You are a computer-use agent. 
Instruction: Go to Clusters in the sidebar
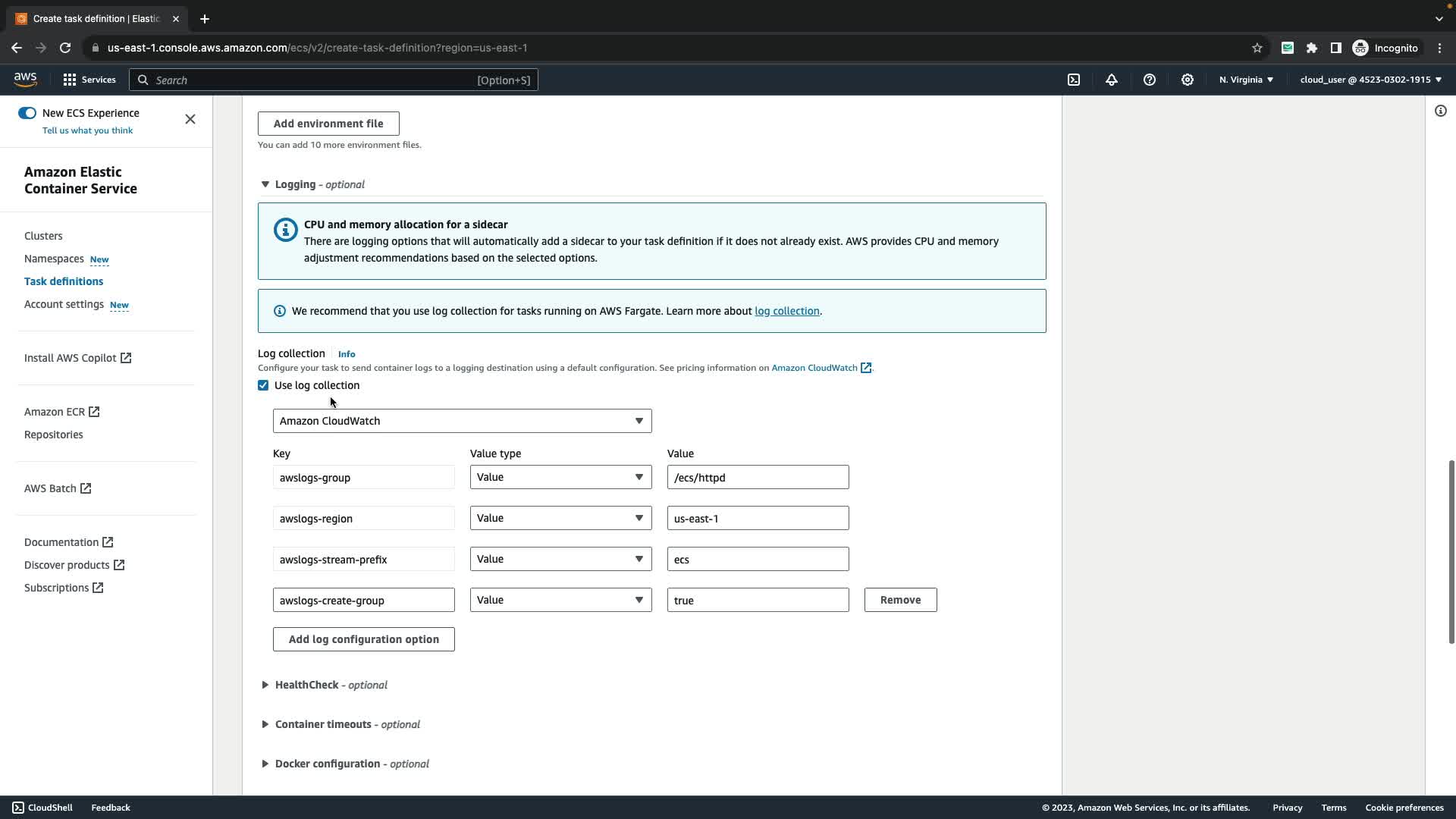pos(43,236)
